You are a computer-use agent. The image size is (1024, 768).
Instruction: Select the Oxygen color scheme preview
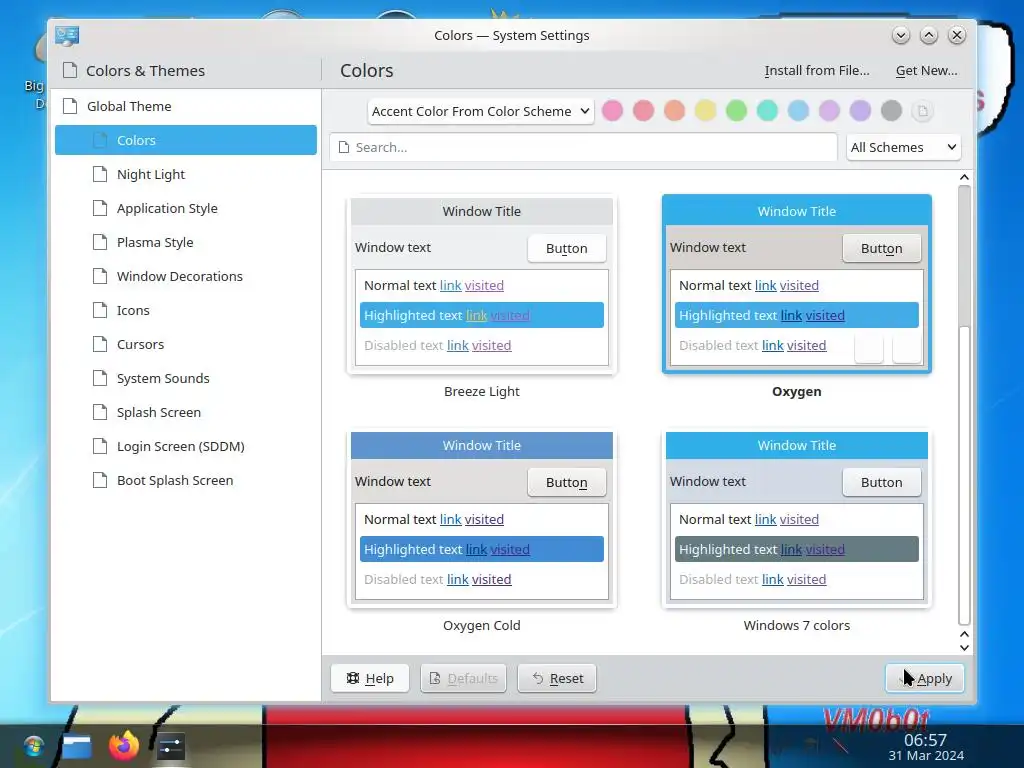coord(797,285)
